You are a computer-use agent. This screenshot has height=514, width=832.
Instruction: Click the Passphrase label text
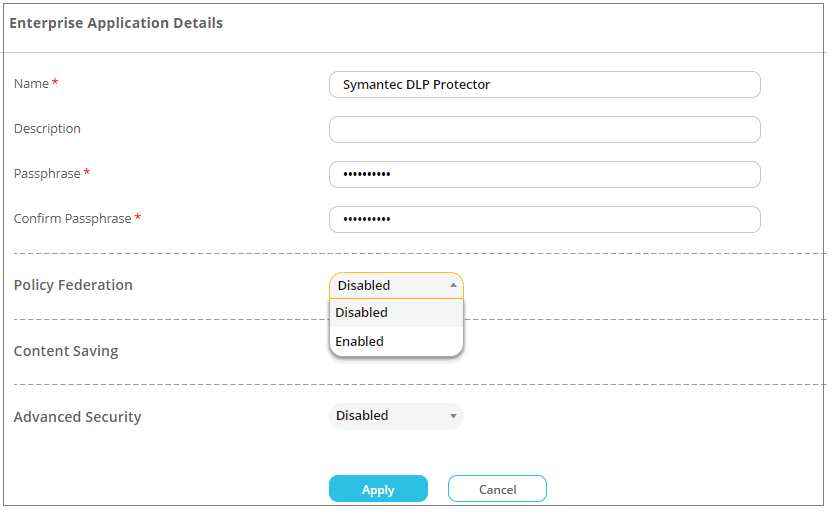coord(47,174)
